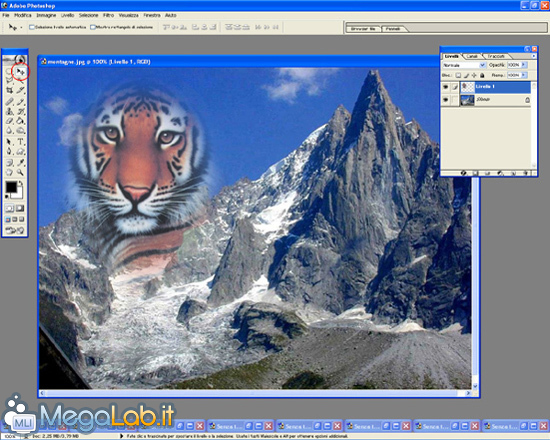Select the Zoom magnifier tool
The width and height of the screenshot is (550, 440).
(20, 172)
